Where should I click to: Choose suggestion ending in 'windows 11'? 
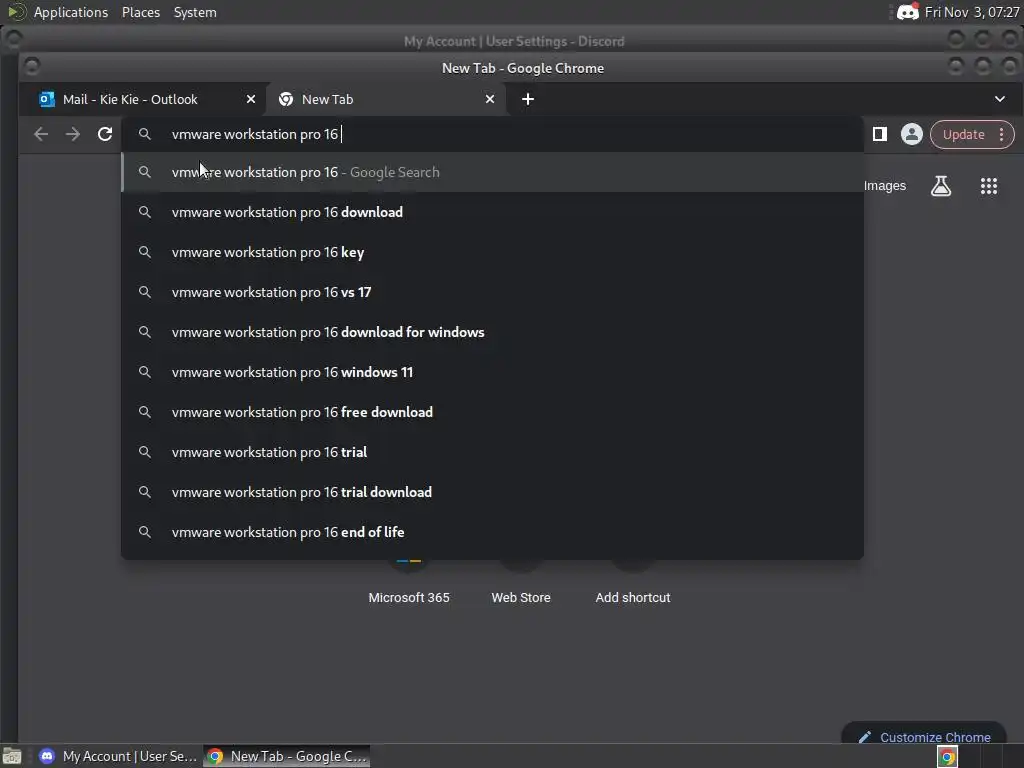click(492, 372)
